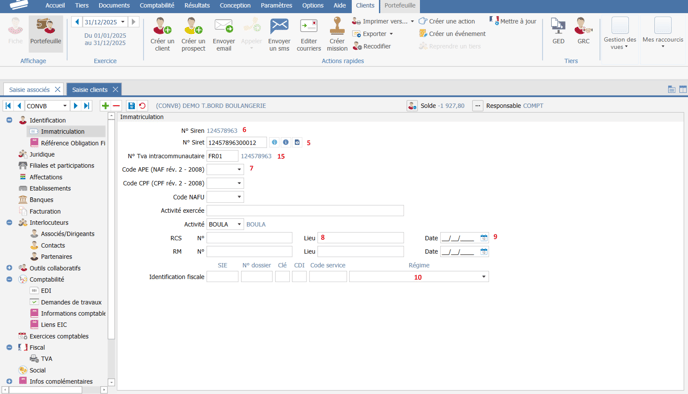Open Exporter dropdown
This screenshot has width=688, height=394.
point(391,34)
